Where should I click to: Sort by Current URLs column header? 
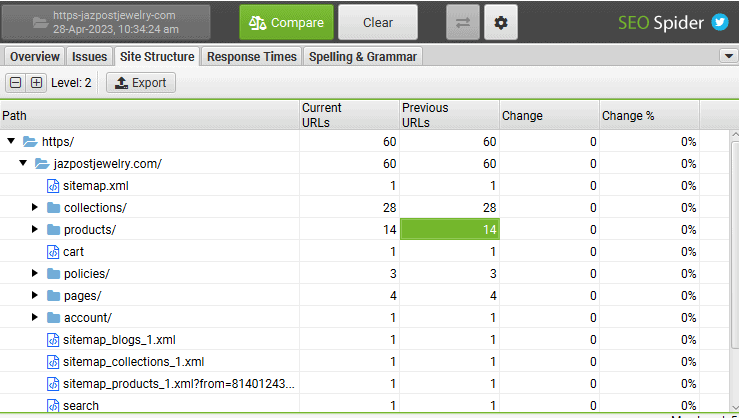tap(349, 115)
